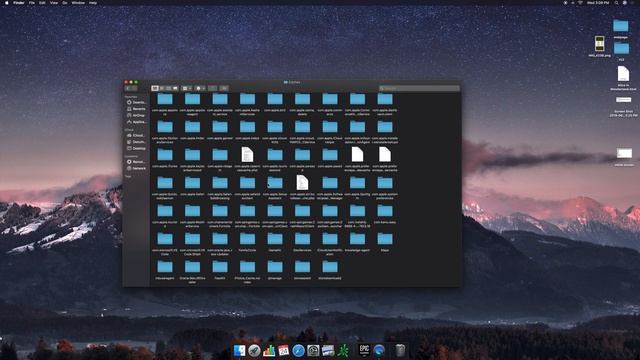Open the Go menu
The image size is (640, 360).
click(x=64, y=2)
